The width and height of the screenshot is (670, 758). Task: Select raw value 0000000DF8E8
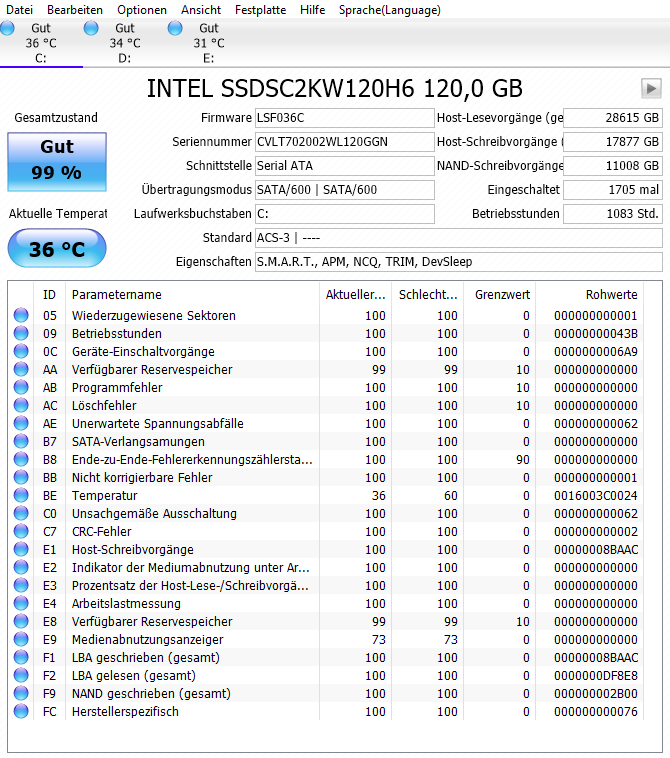(x=596, y=675)
